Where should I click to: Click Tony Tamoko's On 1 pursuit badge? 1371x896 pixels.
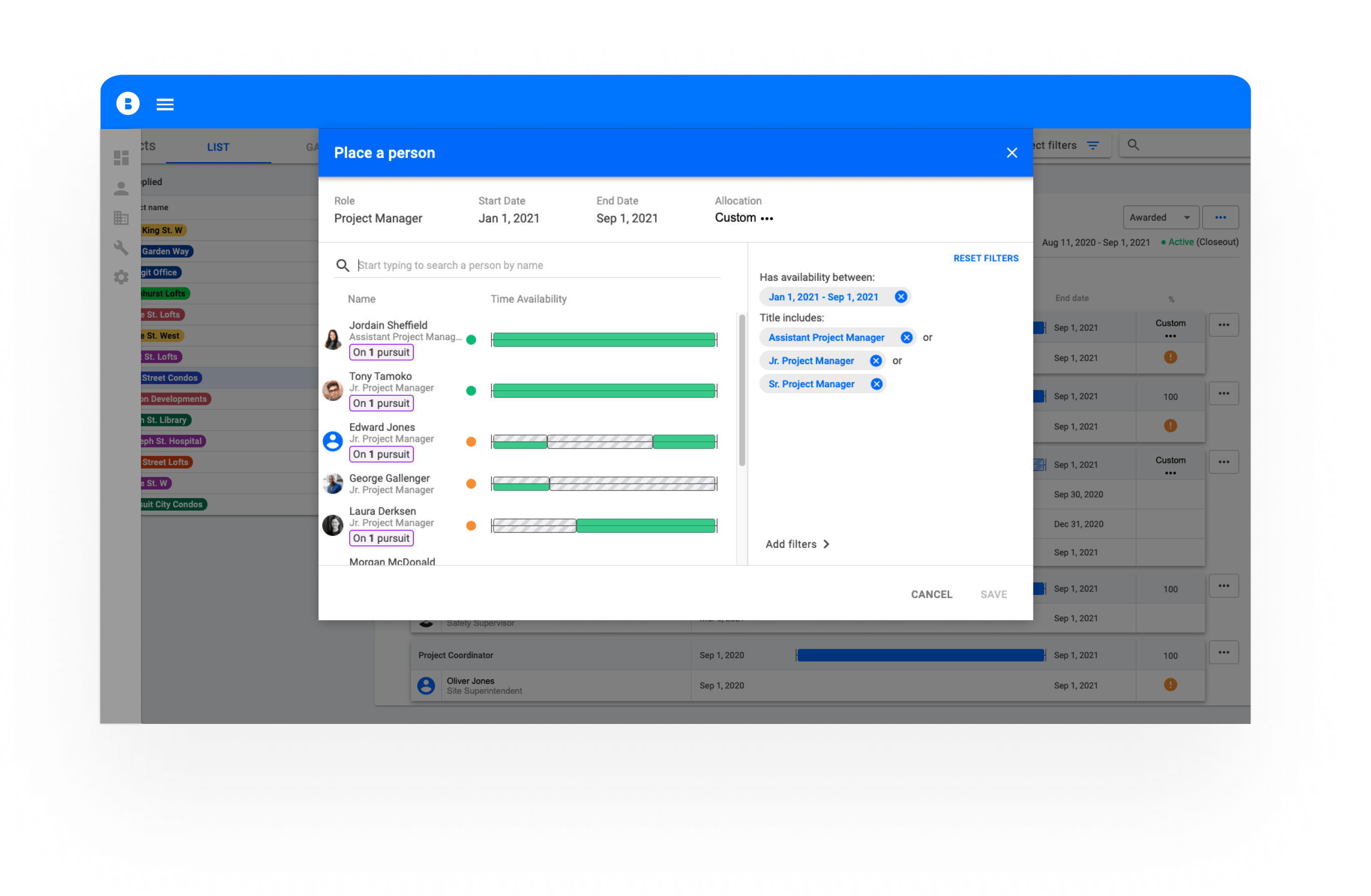pos(381,403)
